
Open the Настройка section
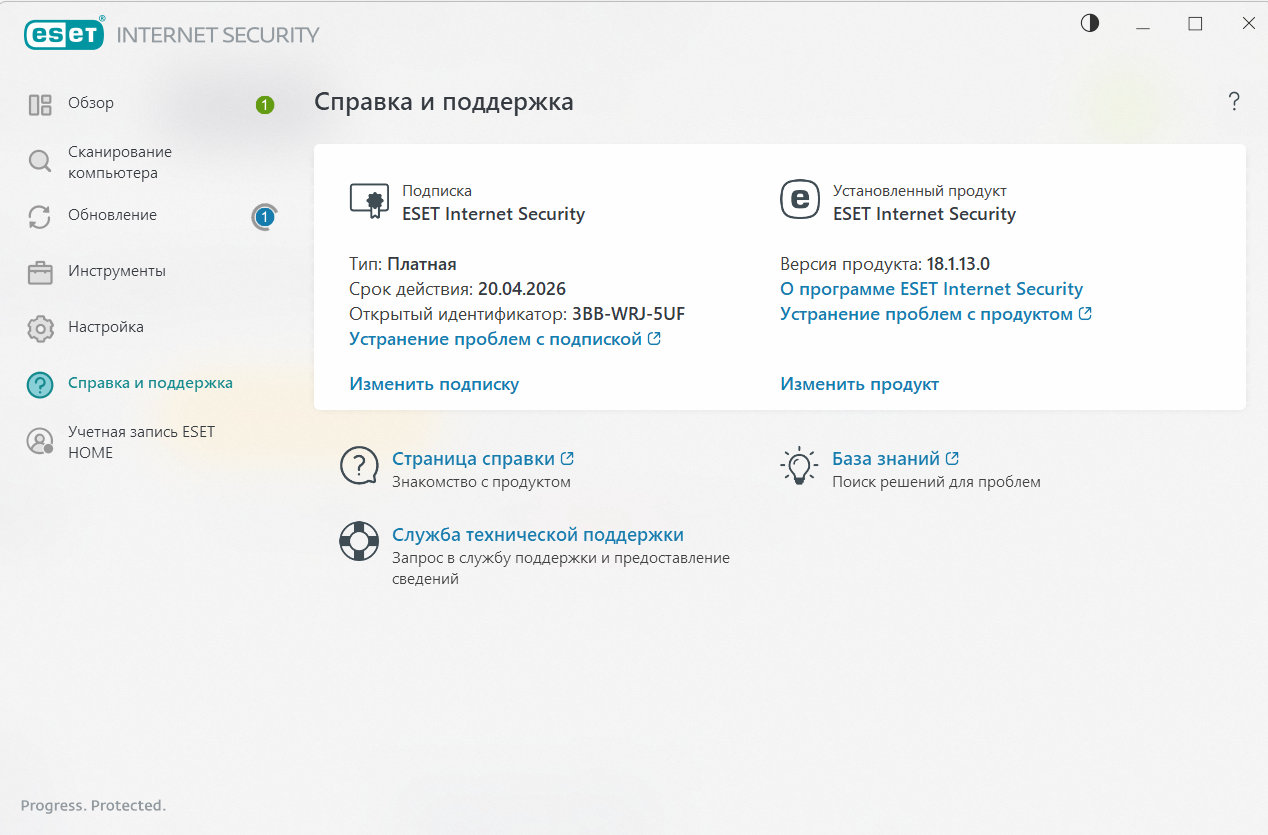click(106, 327)
